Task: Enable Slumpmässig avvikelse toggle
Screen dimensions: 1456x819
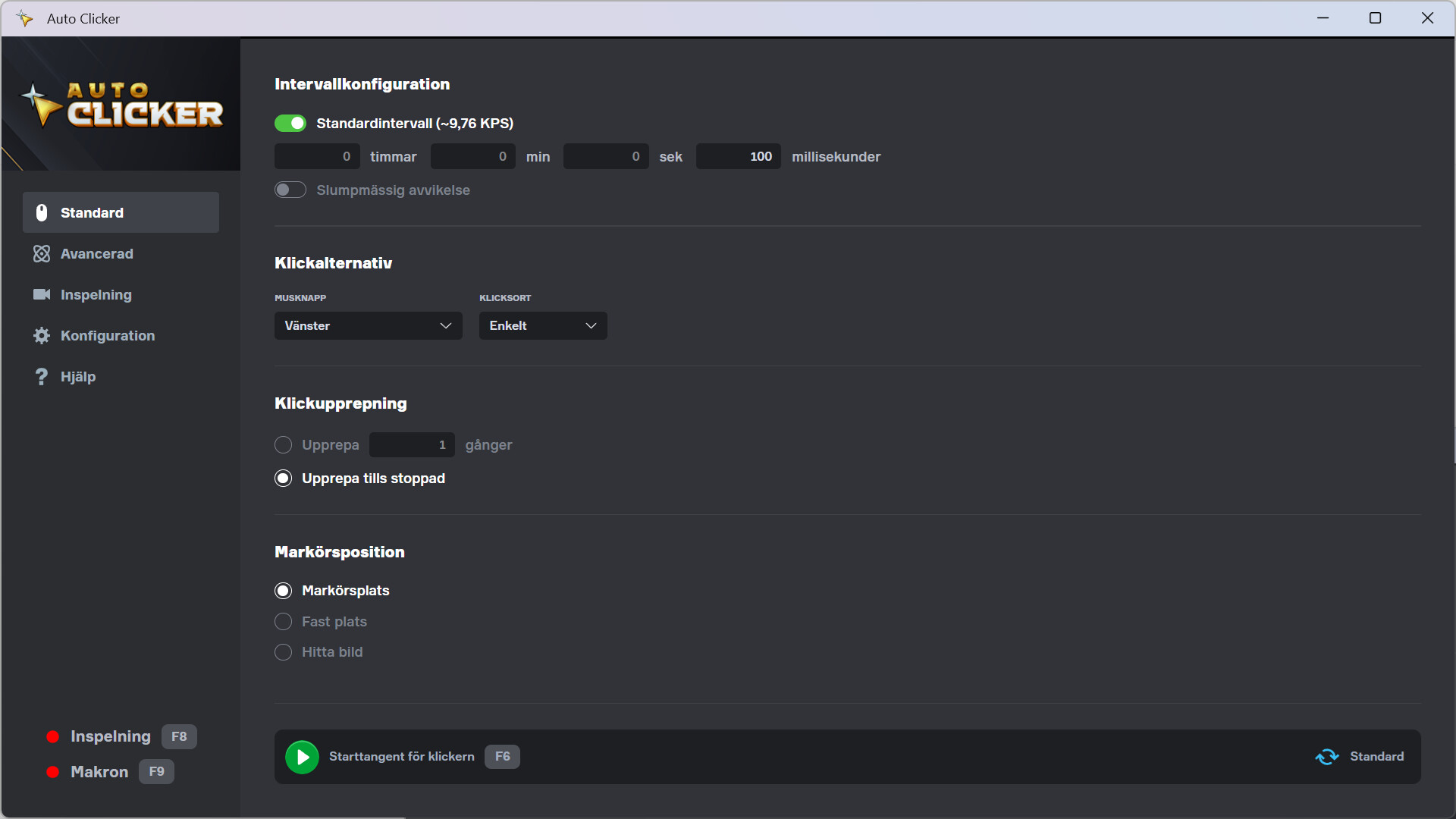Action: (x=290, y=190)
